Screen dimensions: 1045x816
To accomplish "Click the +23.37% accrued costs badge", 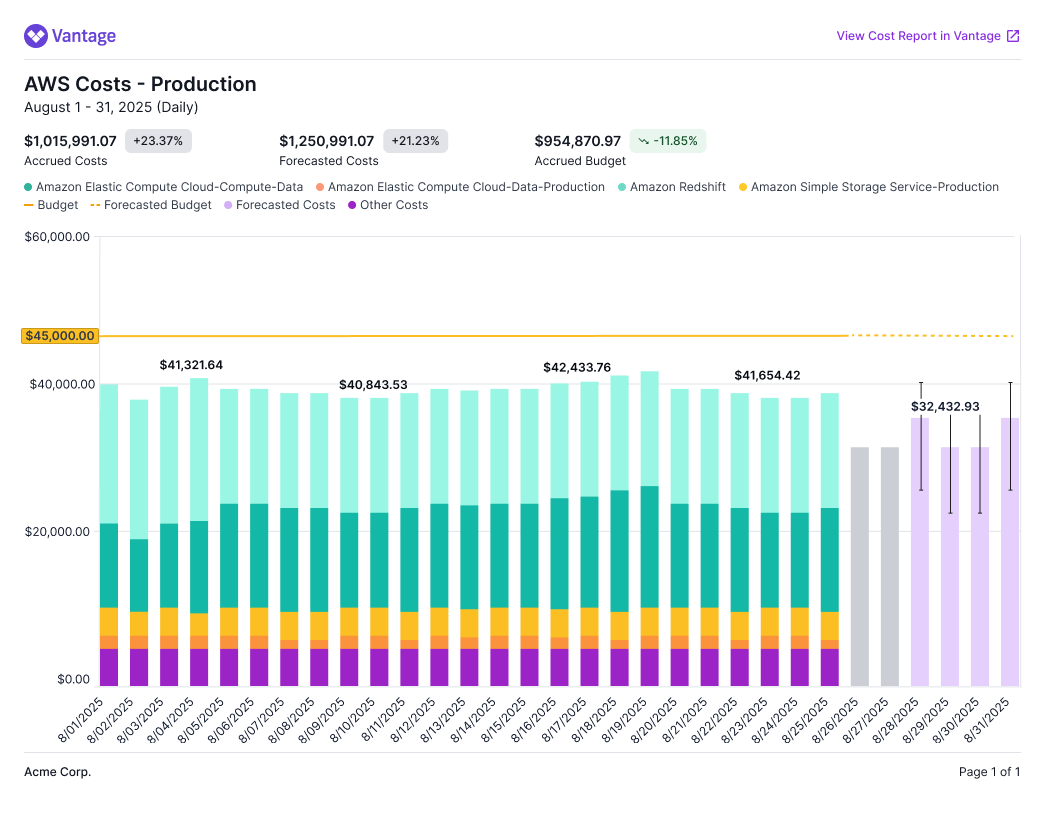I will [158, 141].
